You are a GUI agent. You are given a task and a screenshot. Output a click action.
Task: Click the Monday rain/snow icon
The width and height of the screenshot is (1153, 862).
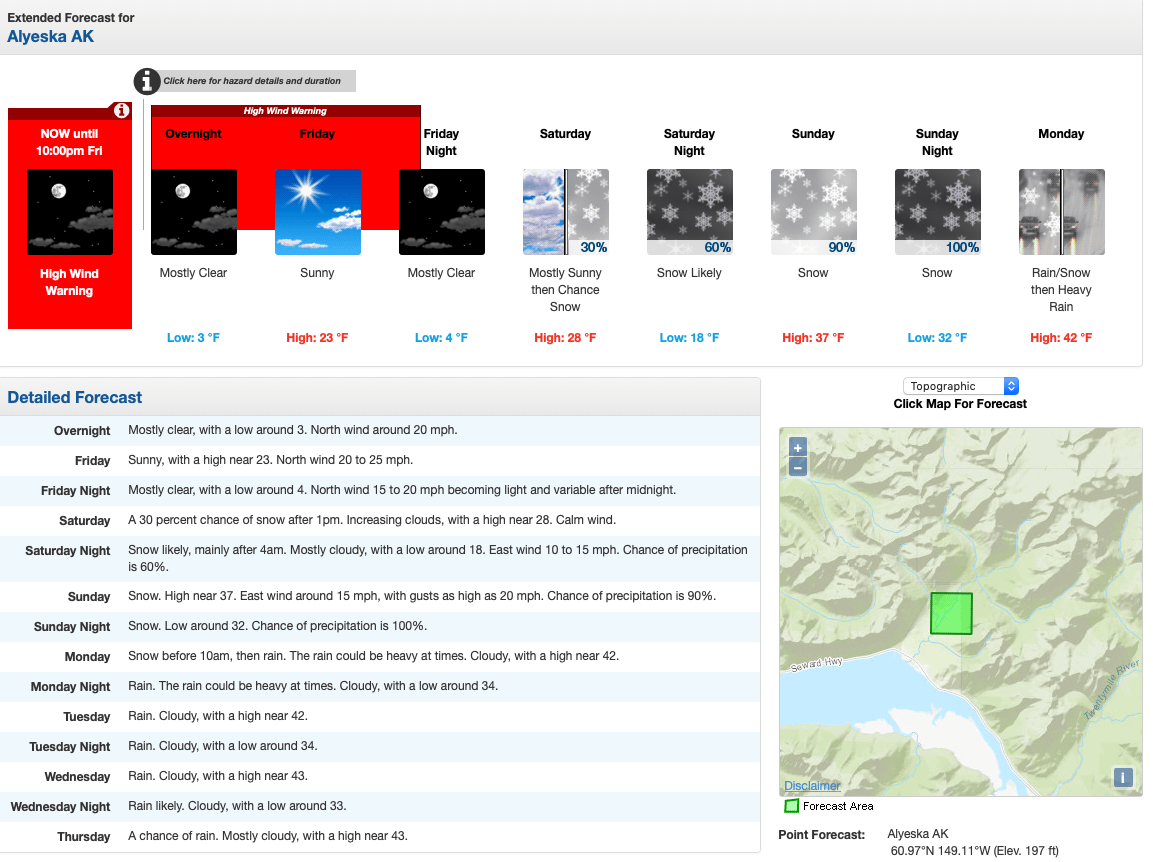pyautogui.click(x=1061, y=212)
